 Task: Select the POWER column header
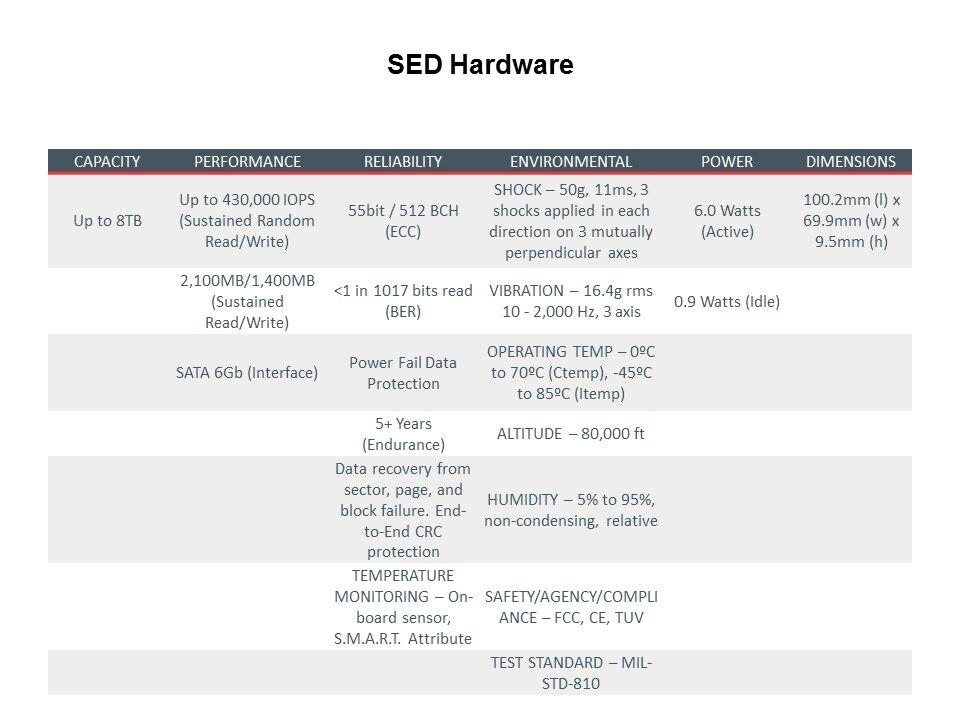pyautogui.click(x=727, y=161)
